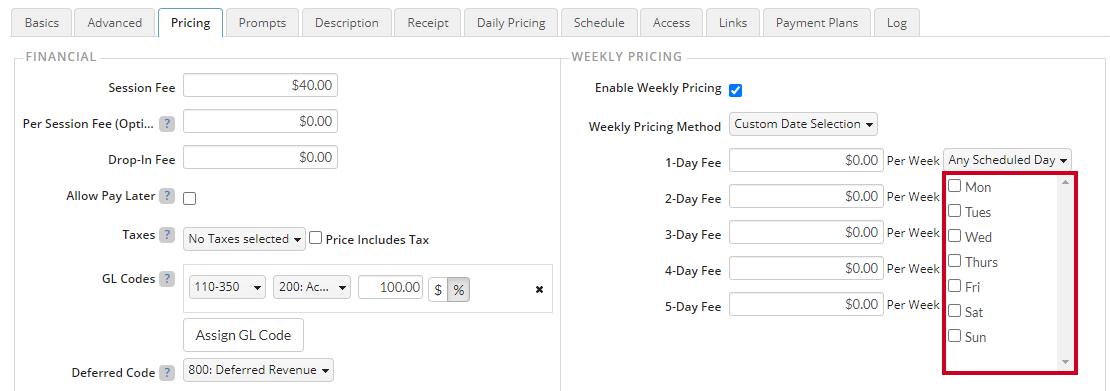
Task: Open the Payment Plans tab
Action: coord(817,23)
